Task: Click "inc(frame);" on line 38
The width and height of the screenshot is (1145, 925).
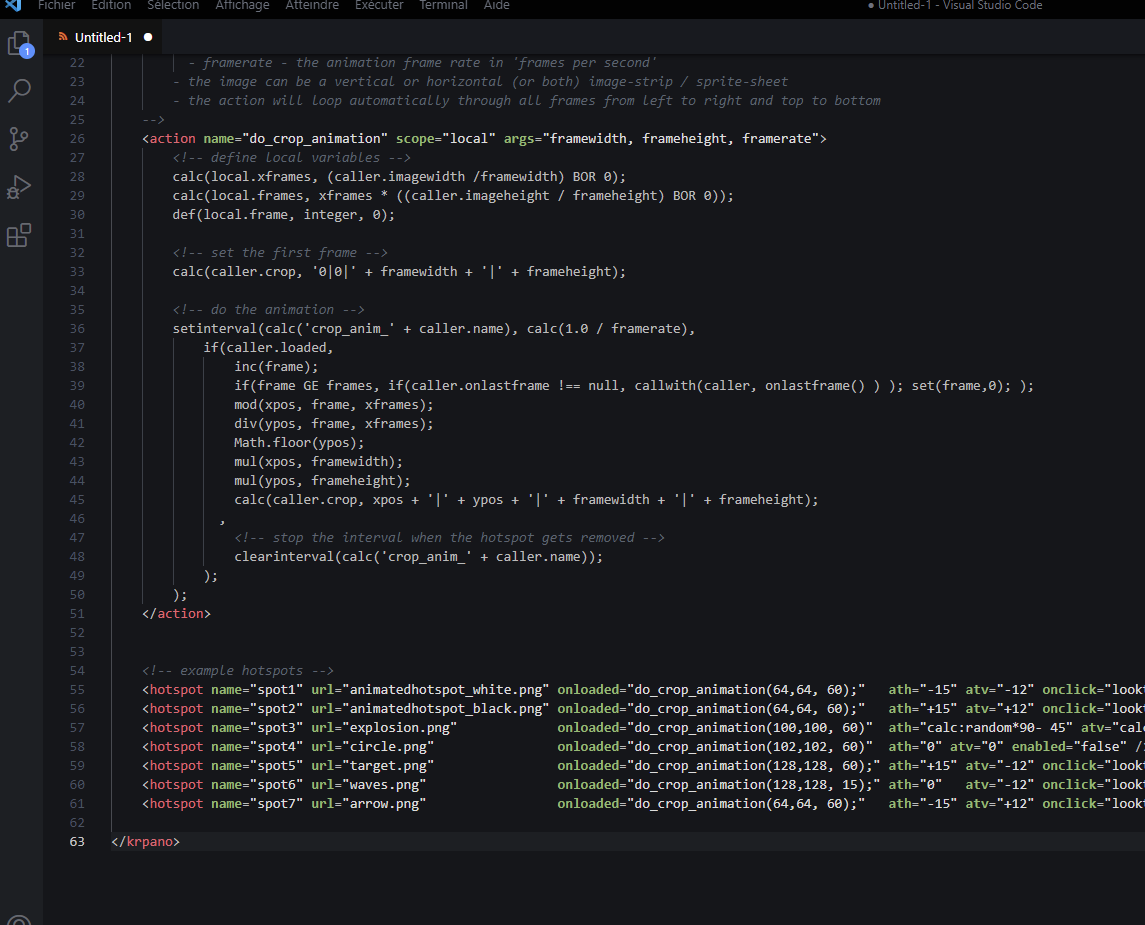Action: [276, 366]
